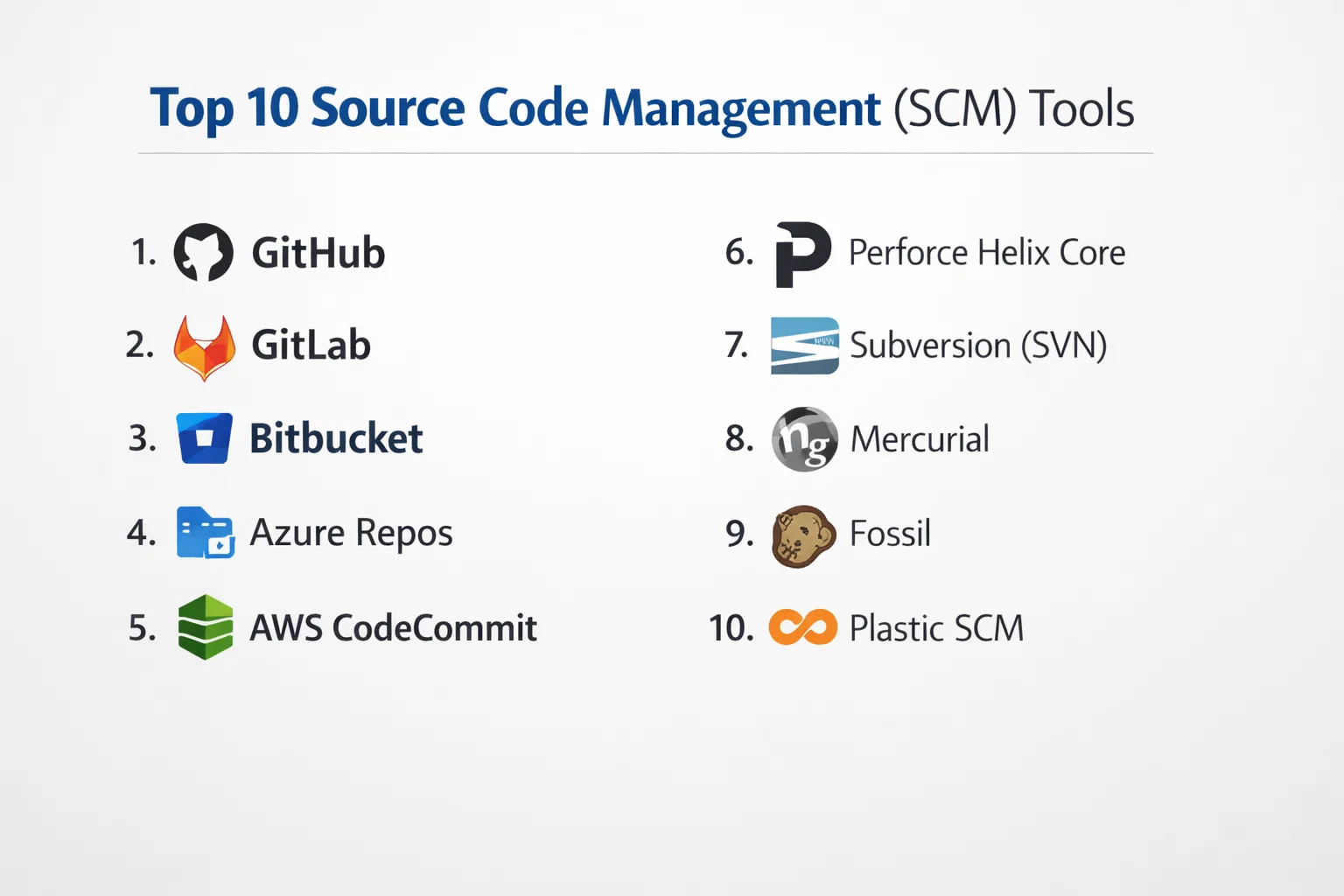The image size is (1344, 896).
Task: Click the Subversion (SVN) text label
Action: click(977, 346)
